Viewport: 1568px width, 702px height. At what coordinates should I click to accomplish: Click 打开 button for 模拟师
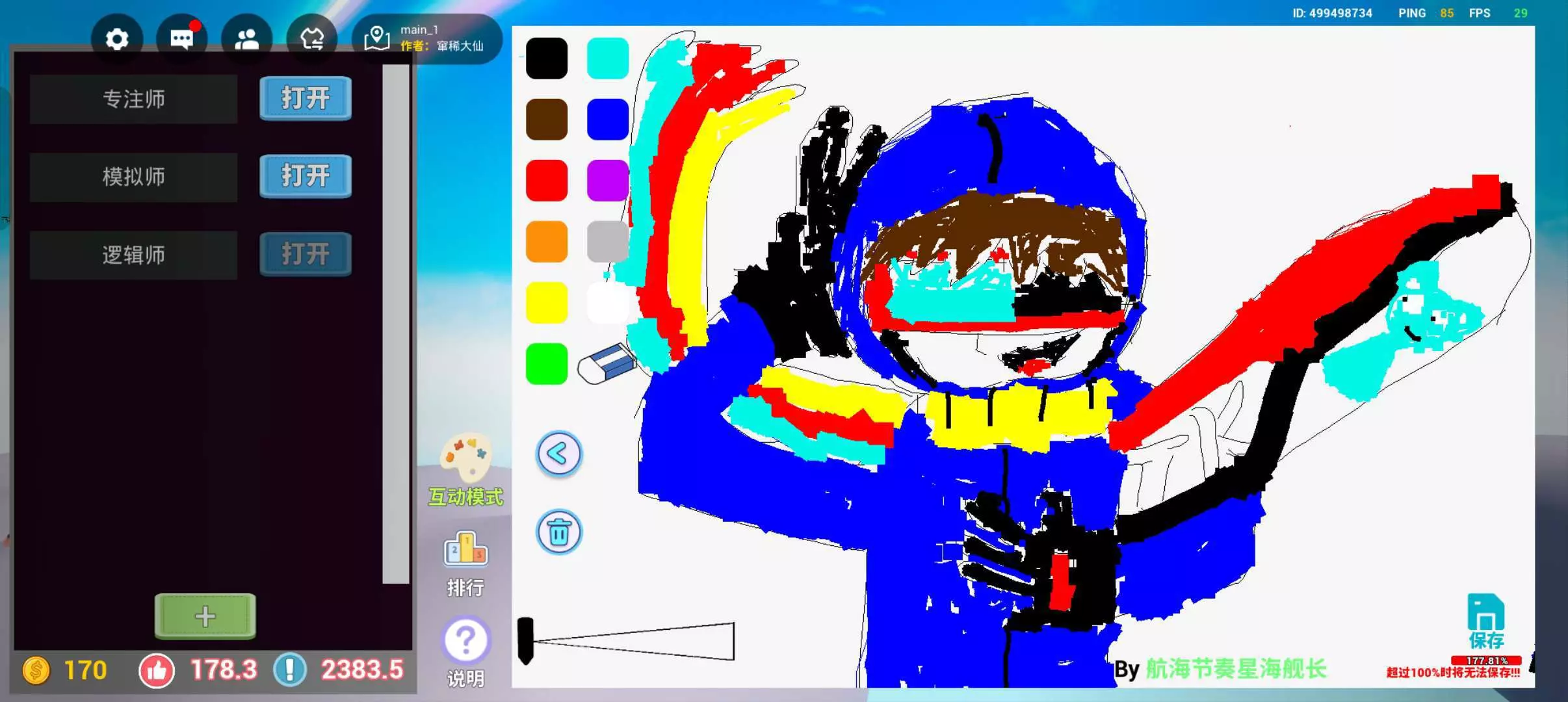(306, 176)
